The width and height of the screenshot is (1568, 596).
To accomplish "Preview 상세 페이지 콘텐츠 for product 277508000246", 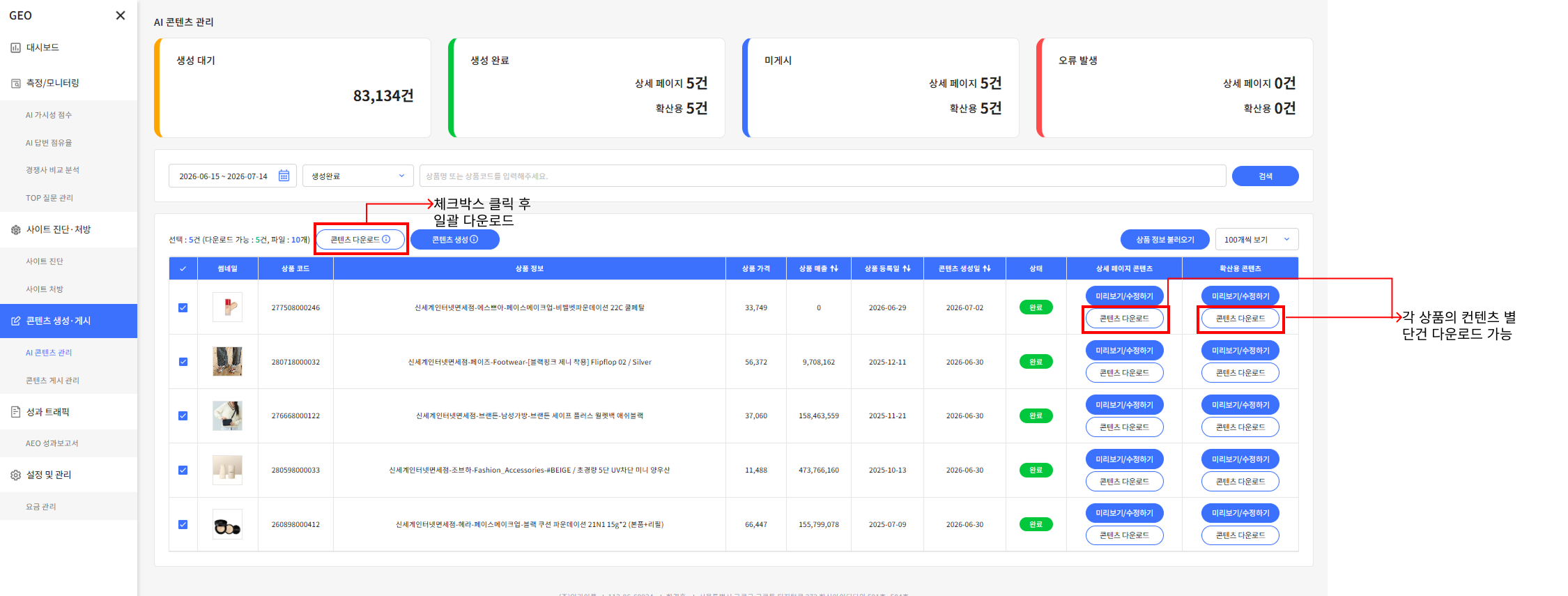I will click(1124, 296).
